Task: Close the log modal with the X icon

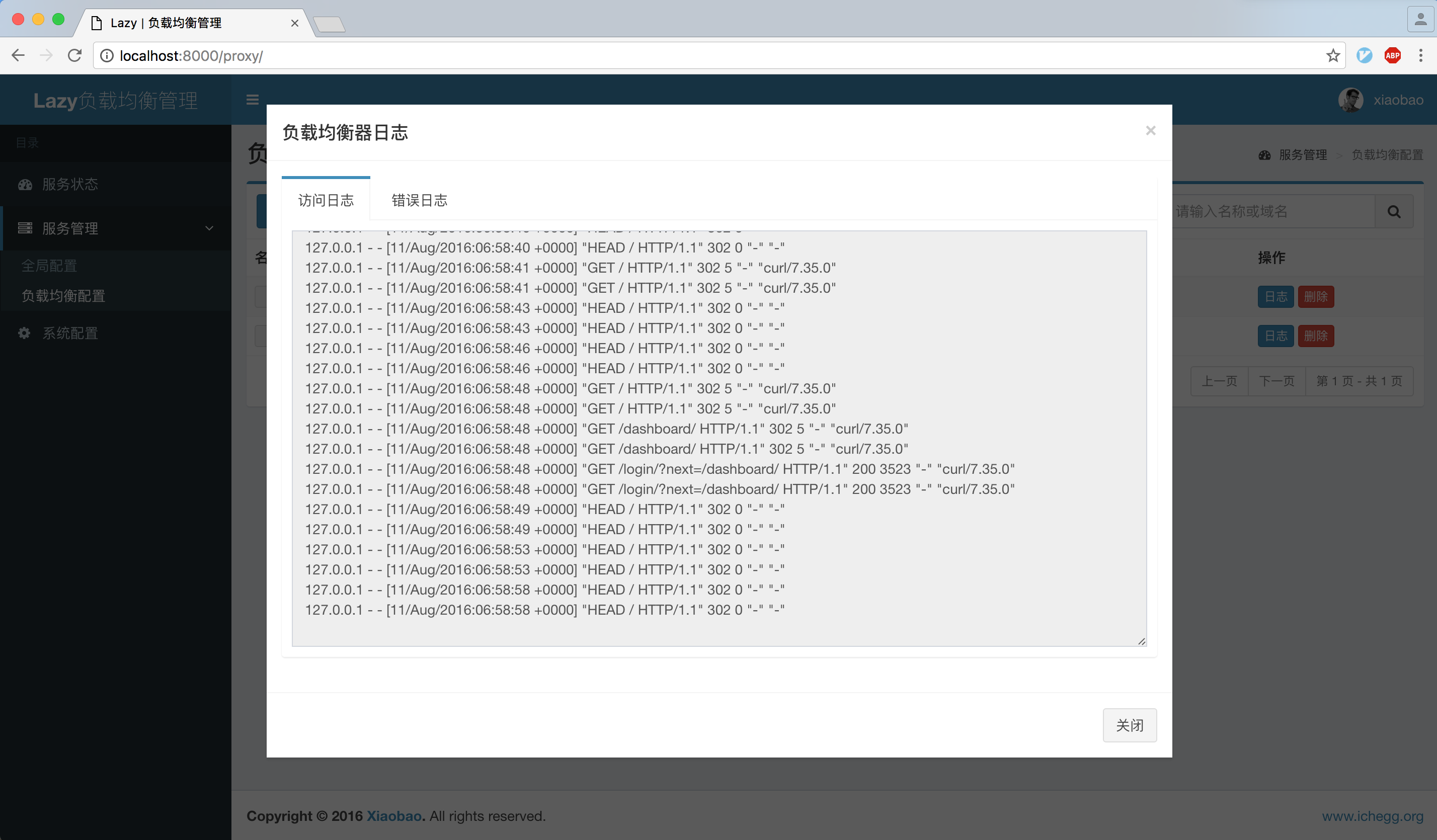Action: [1150, 130]
